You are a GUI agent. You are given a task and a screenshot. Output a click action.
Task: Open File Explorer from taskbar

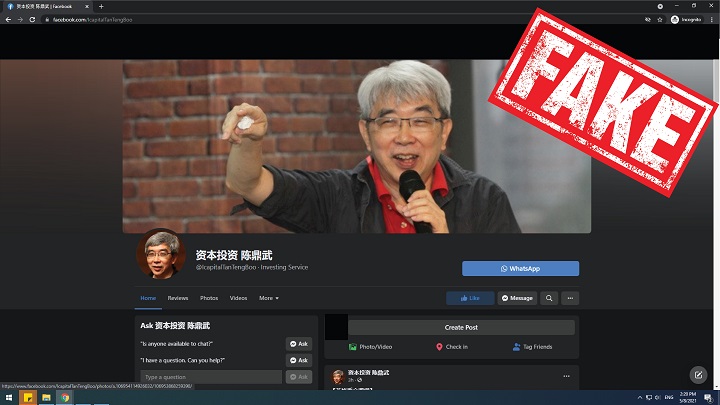coord(46,398)
